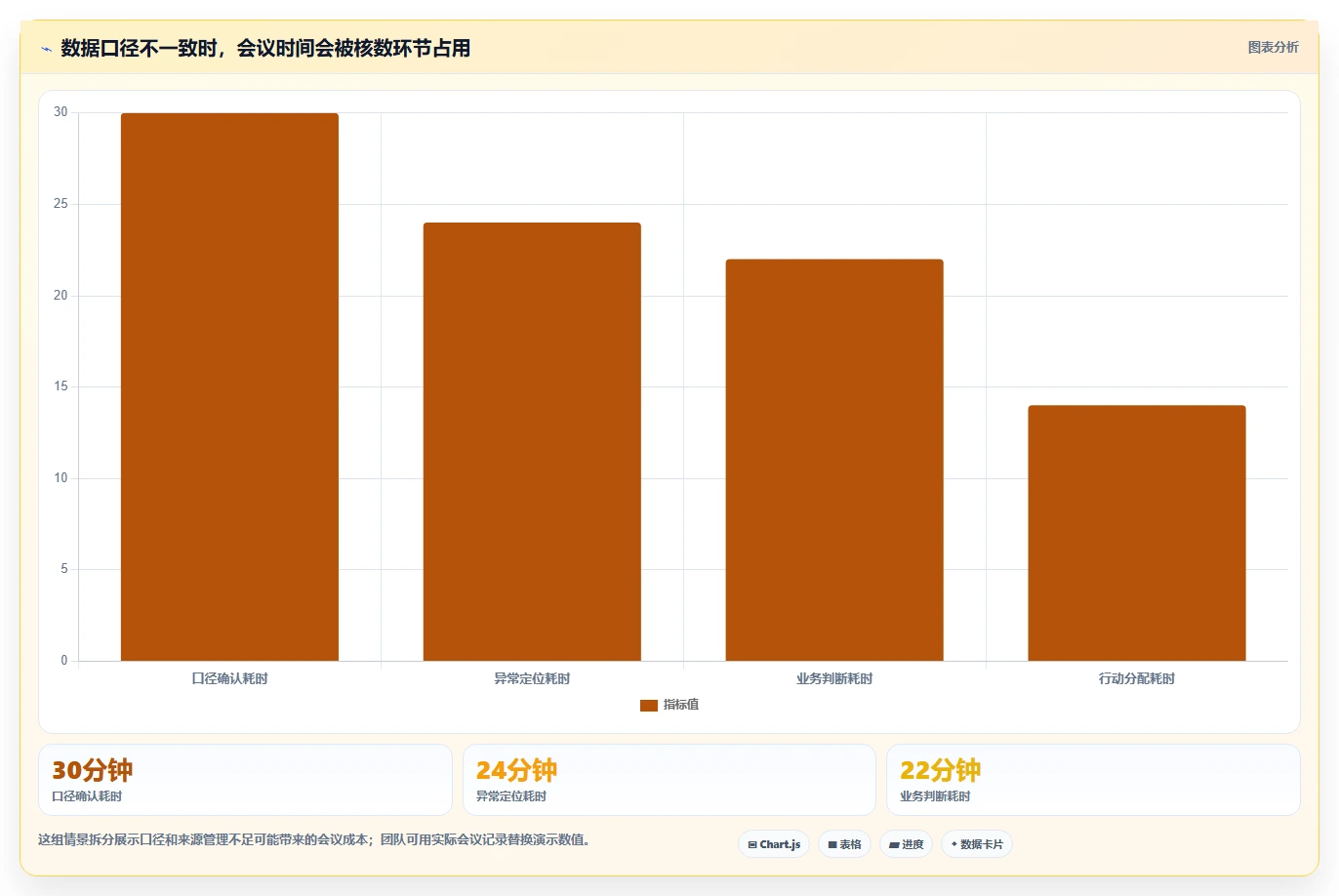The image size is (1339, 896).
Task: Click the 行动分配耗时 bar in the chart
Action: tap(1137, 533)
